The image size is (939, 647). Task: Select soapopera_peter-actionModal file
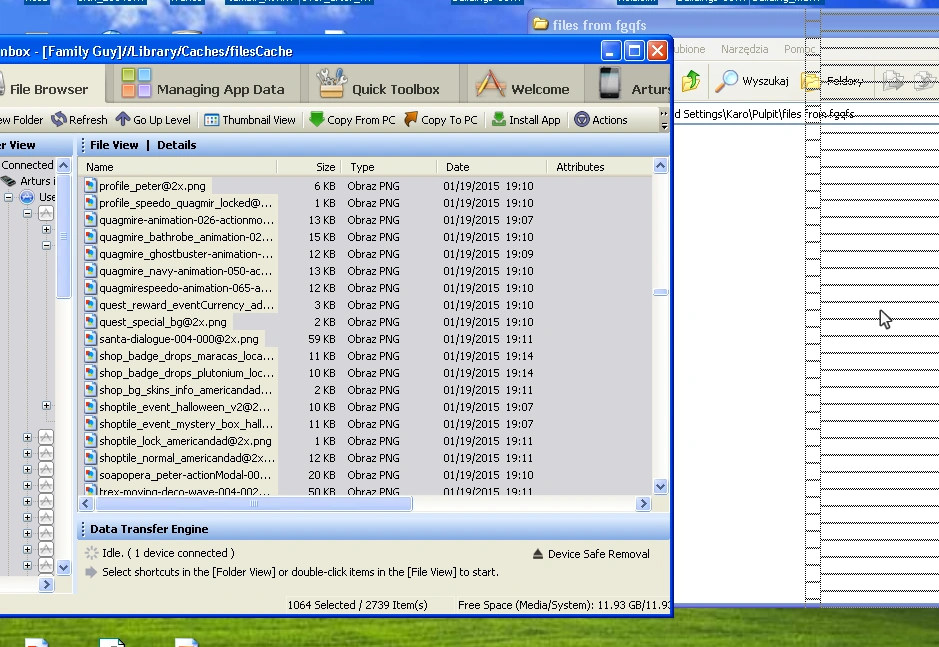[x=185, y=475]
